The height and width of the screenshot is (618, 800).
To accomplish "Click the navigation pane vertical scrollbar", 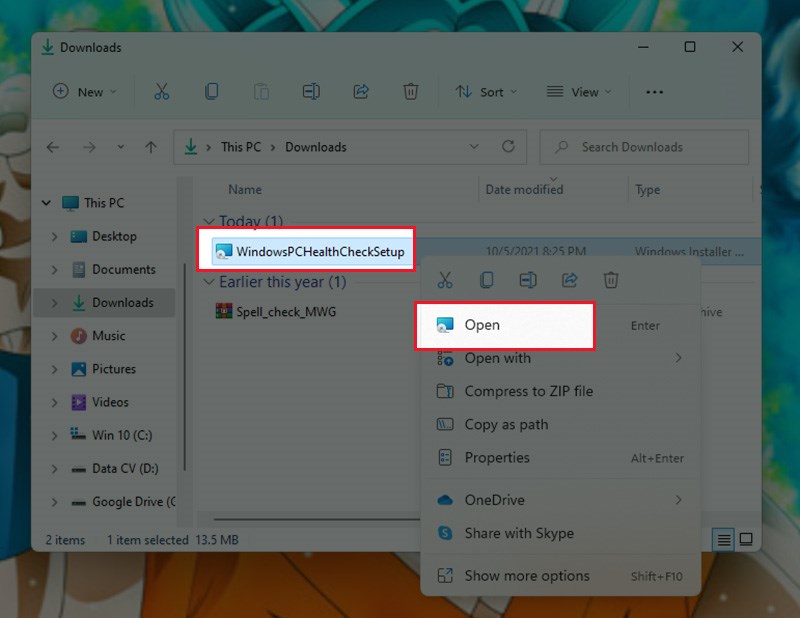I will click(185, 367).
